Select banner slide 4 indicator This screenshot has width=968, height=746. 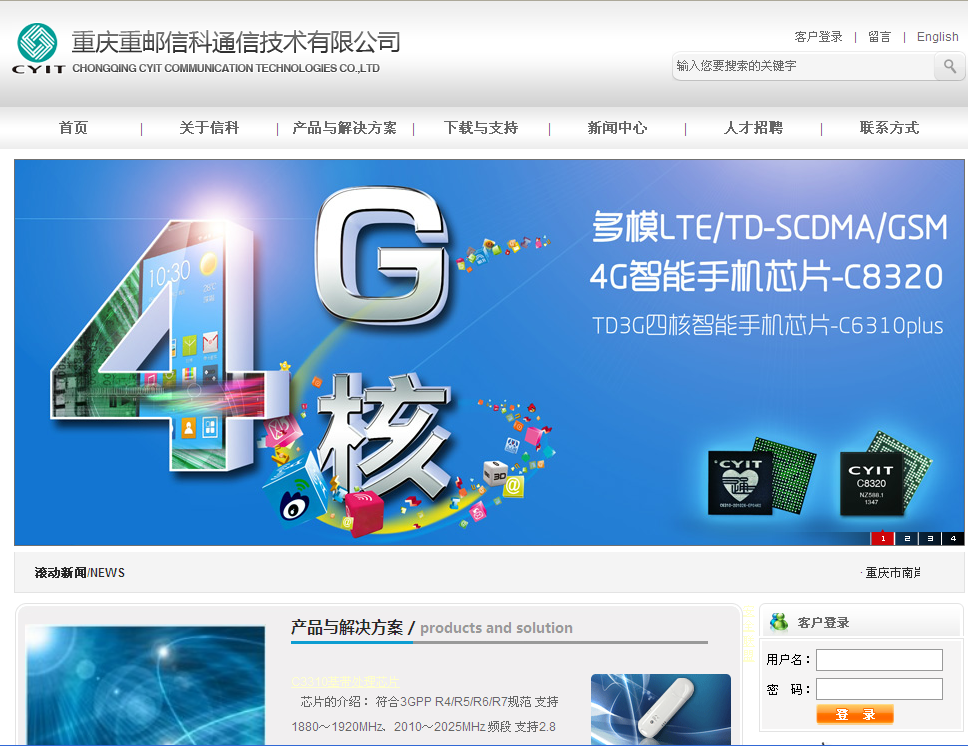(x=953, y=539)
